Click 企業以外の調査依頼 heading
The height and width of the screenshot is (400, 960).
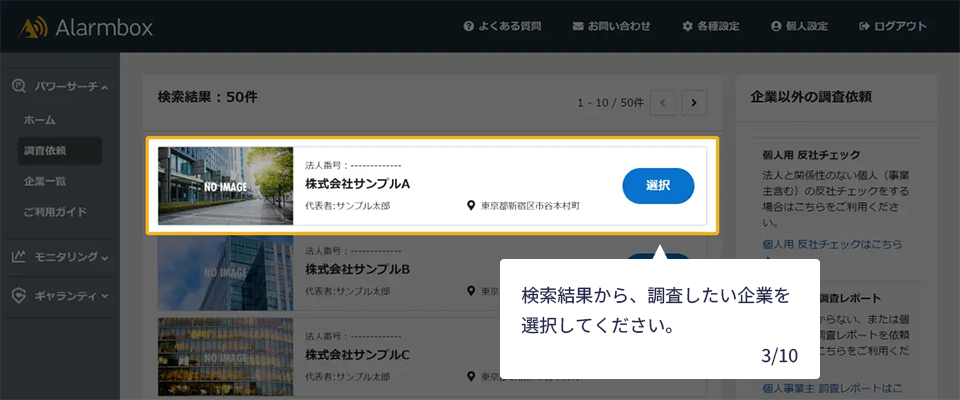pyautogui.click(x=811, y=97)
